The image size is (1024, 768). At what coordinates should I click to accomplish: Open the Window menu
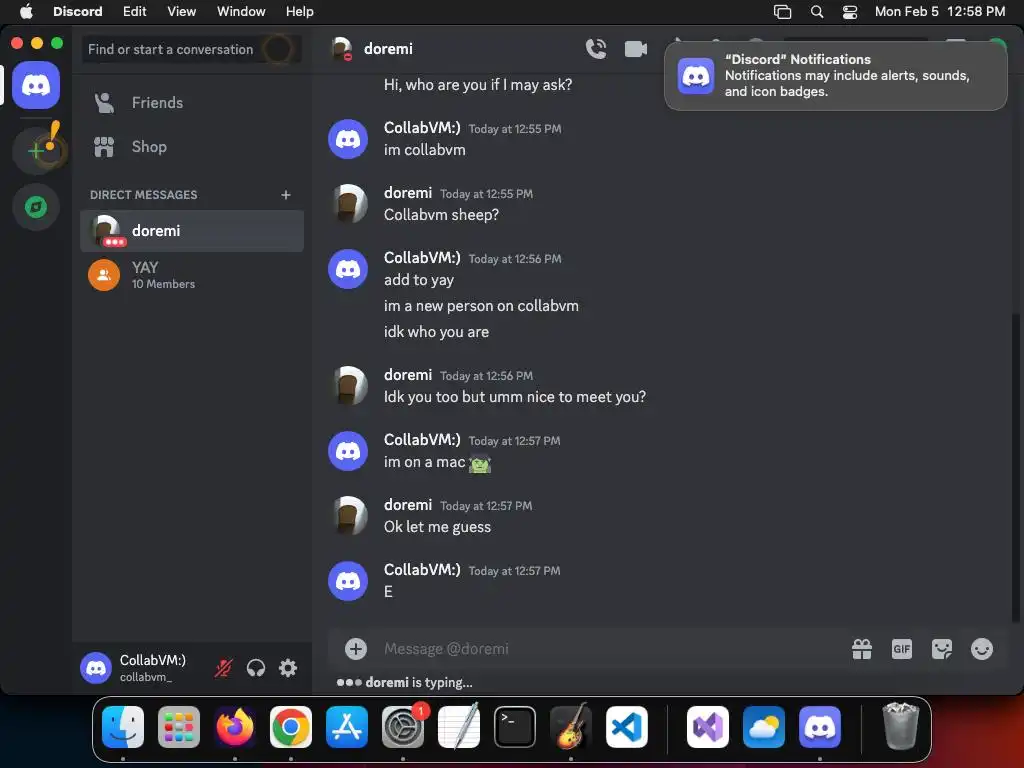(x=241, y=11)
